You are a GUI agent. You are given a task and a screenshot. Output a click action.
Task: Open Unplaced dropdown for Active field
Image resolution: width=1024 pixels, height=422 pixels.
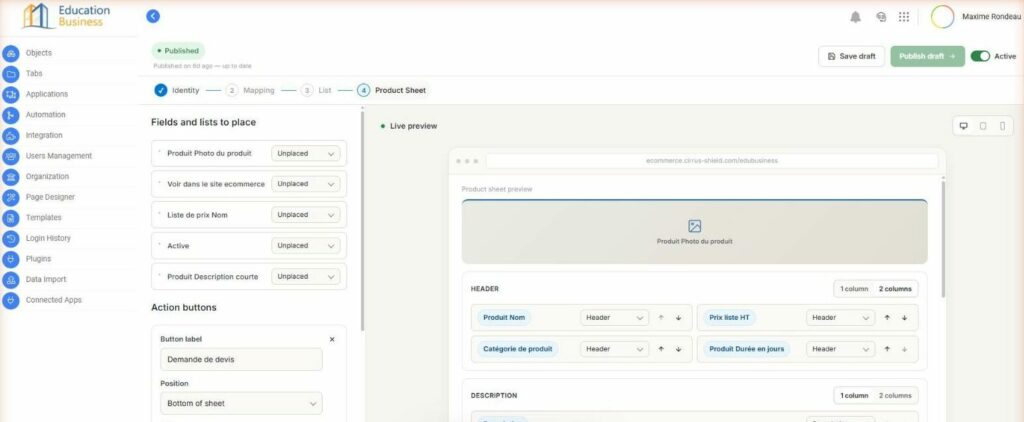coord(306,246)
